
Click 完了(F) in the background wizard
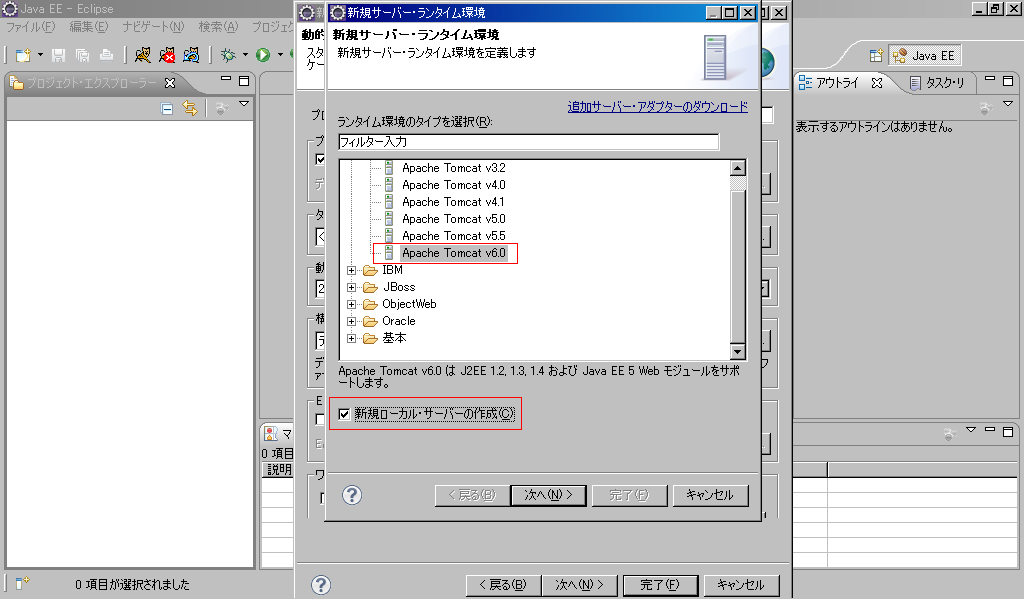(660, 585)
